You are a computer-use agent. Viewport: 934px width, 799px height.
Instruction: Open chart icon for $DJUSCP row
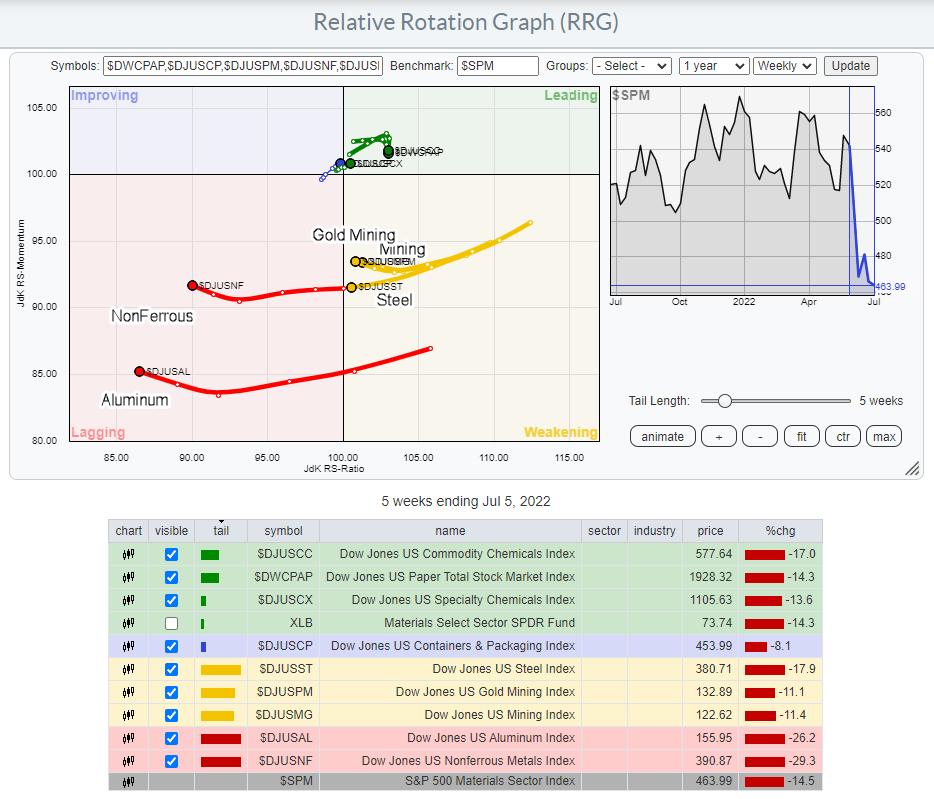(128, 646)
